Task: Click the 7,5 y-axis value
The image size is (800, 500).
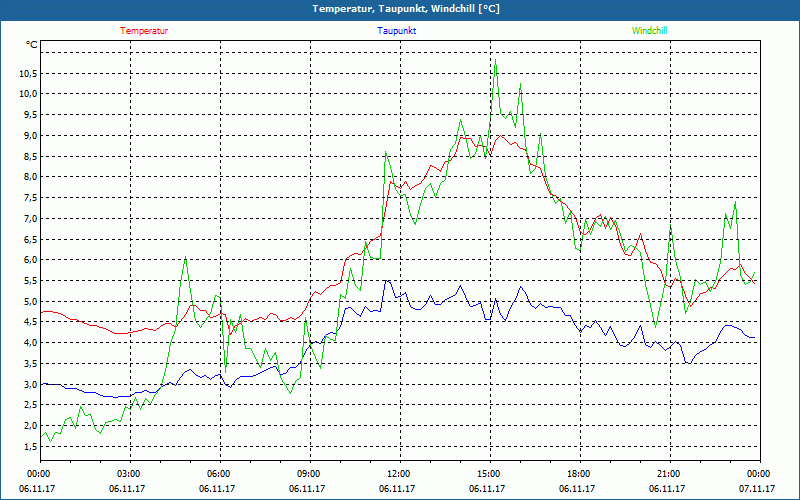Action: point(30,197)
